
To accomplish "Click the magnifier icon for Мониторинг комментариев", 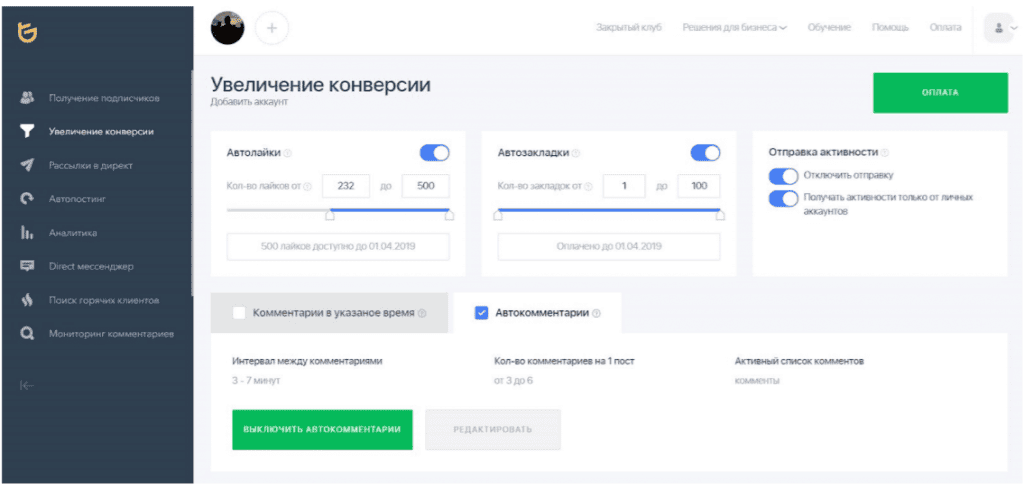I will click(27, 334).
